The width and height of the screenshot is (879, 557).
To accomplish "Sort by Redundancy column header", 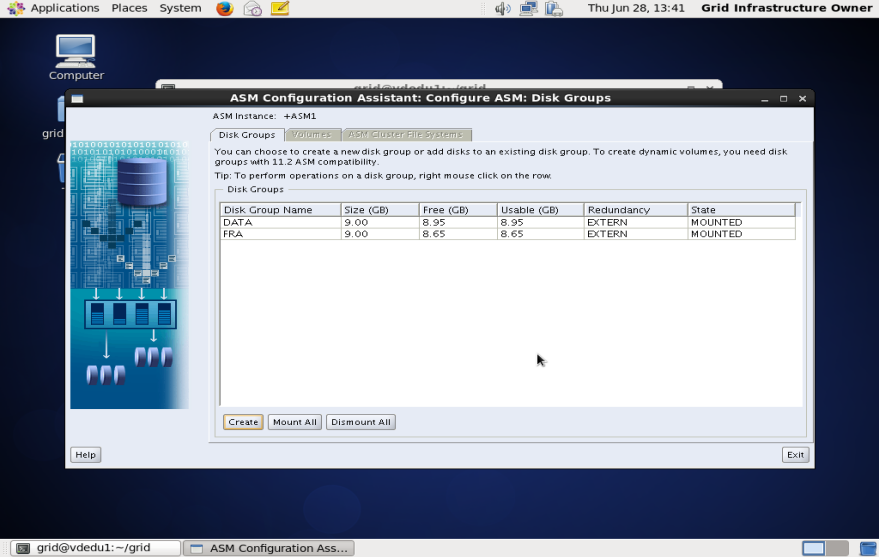I will pyautogui.click(x=636, y=210).
